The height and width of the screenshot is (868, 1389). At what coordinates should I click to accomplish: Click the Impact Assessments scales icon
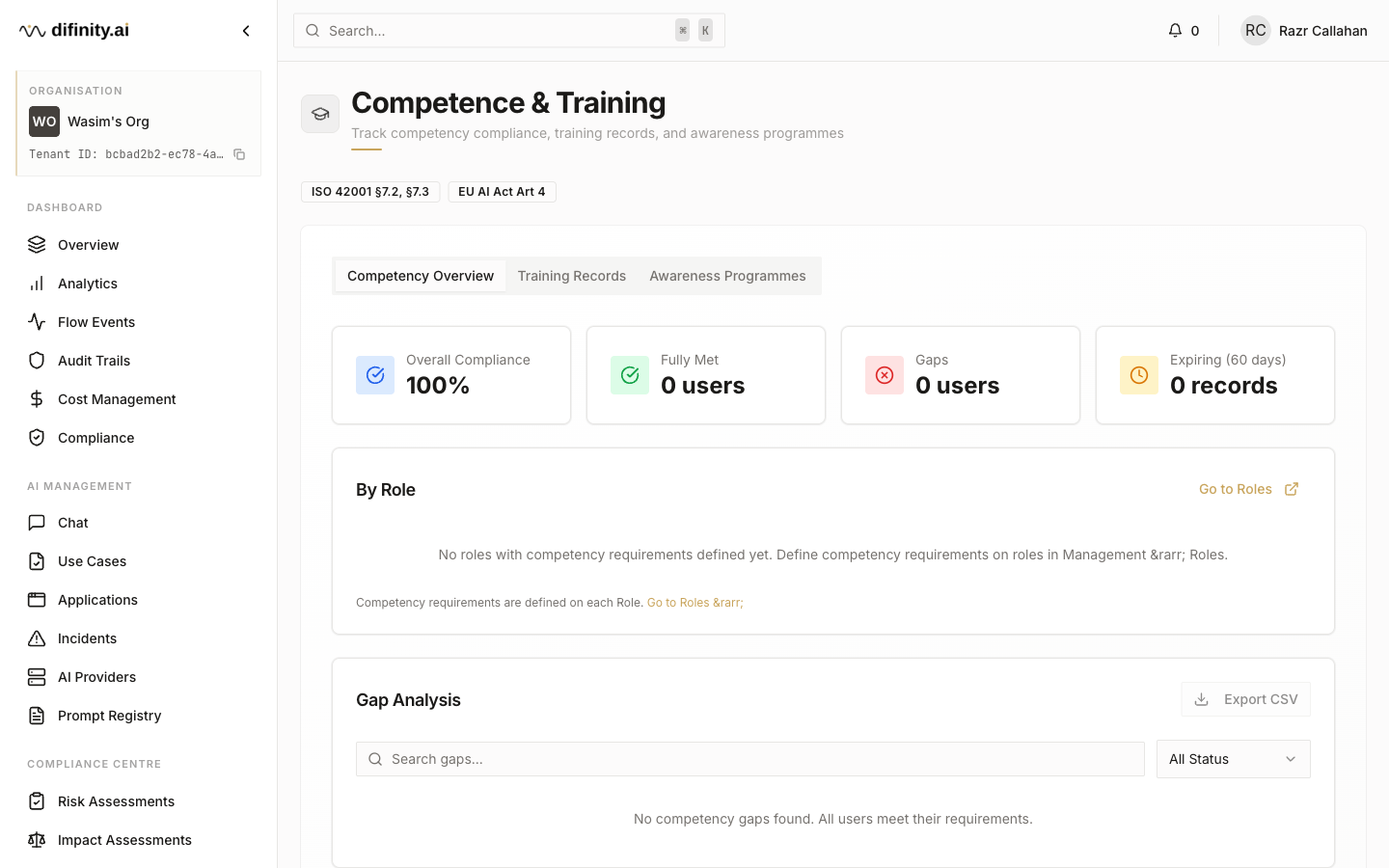[x=37, y=840]
